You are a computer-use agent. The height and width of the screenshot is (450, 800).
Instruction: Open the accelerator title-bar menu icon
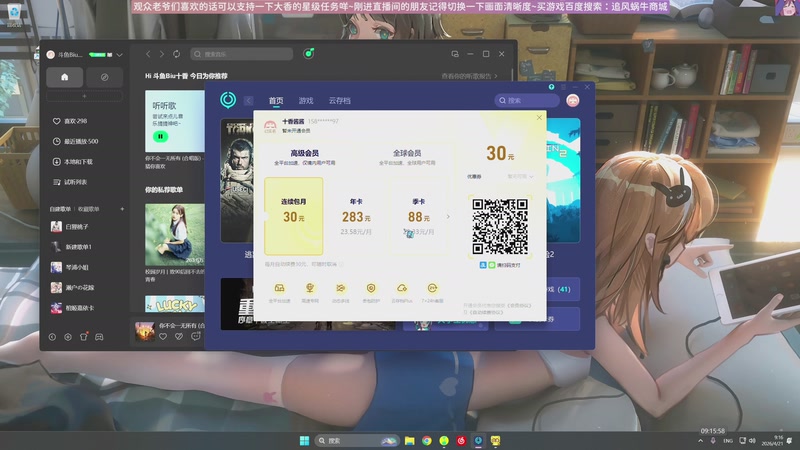563,87
